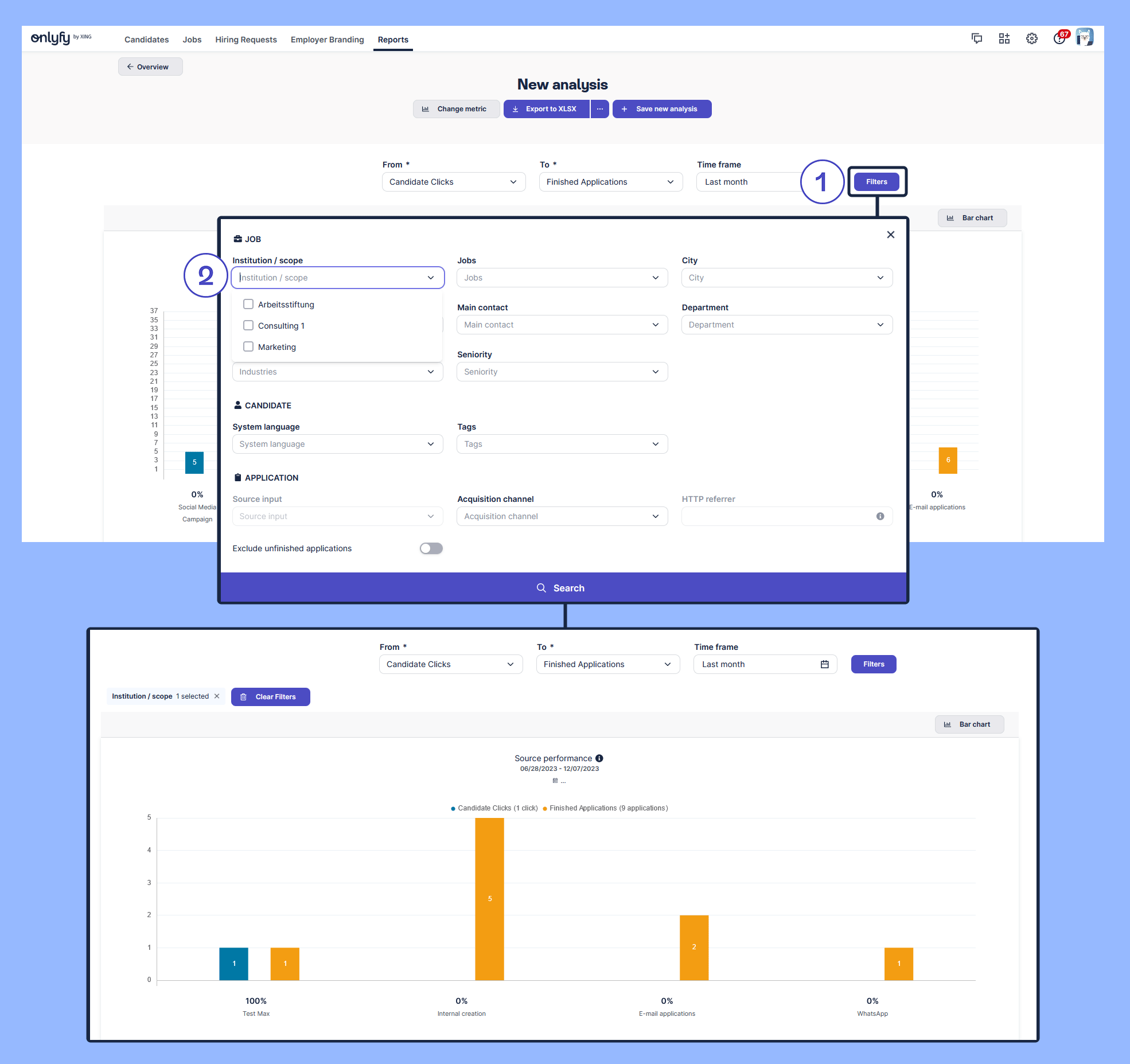Open notifications with 67 badge

pos(1059,38)
